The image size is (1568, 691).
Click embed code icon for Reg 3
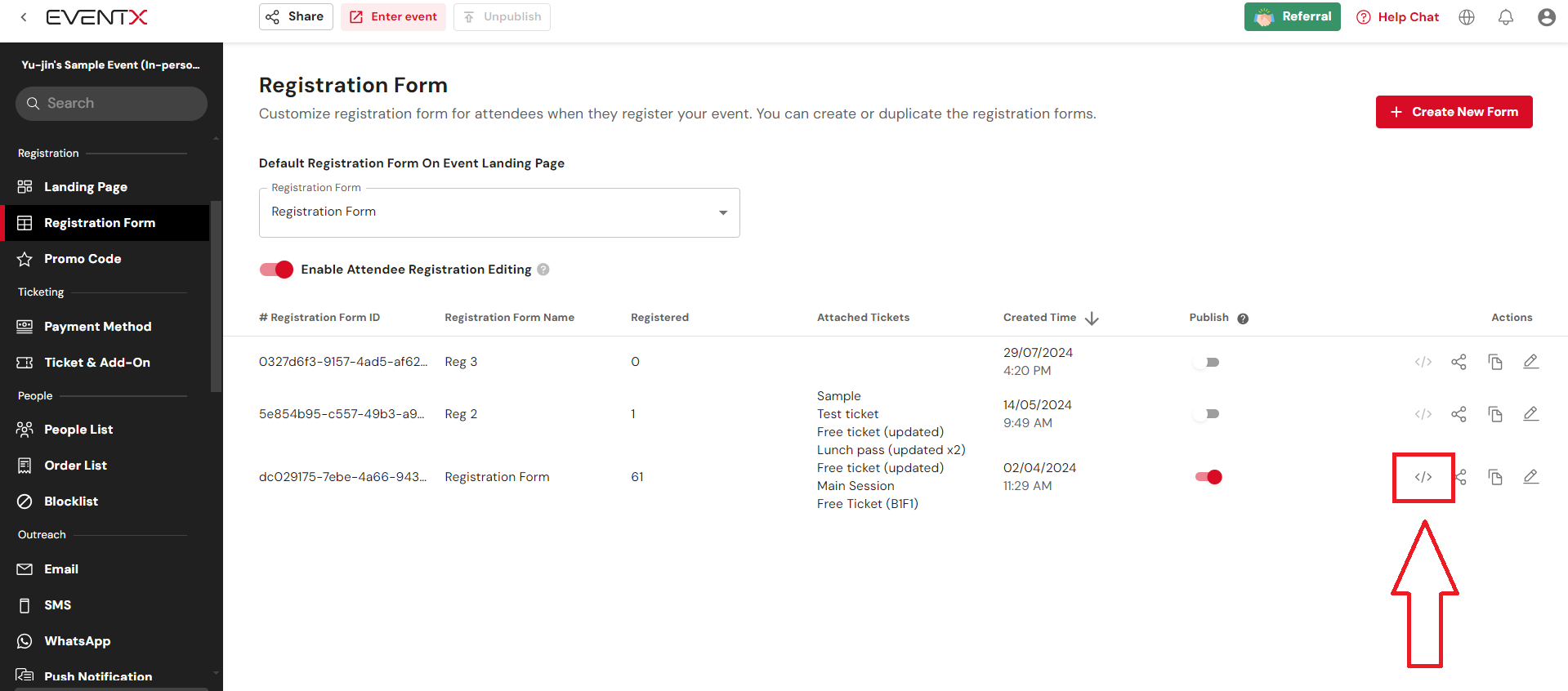1423,362
